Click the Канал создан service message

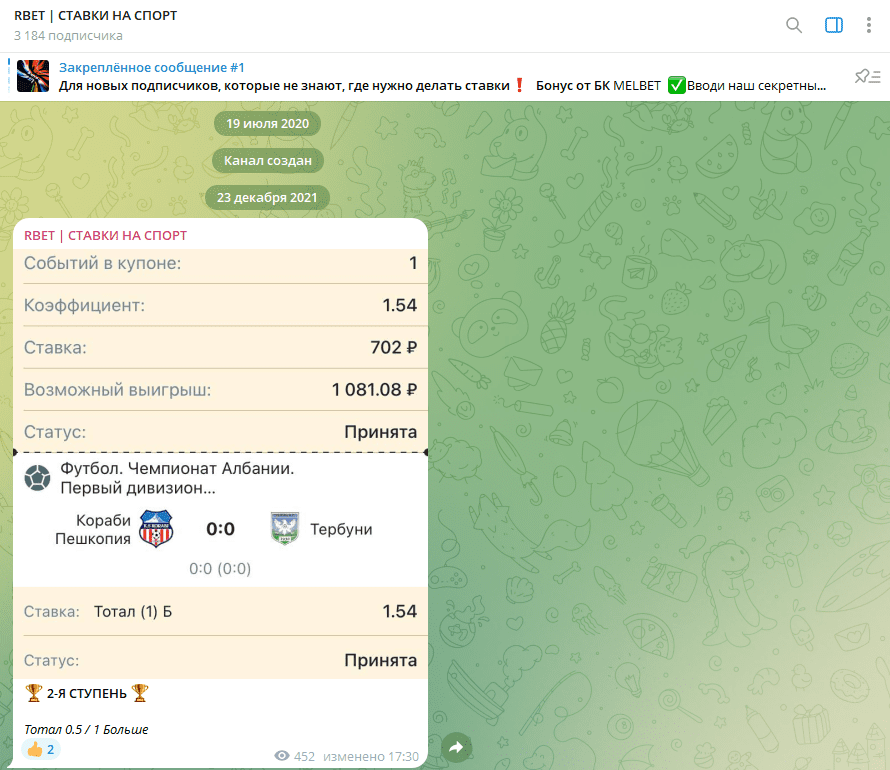click(x=267, y=161)
